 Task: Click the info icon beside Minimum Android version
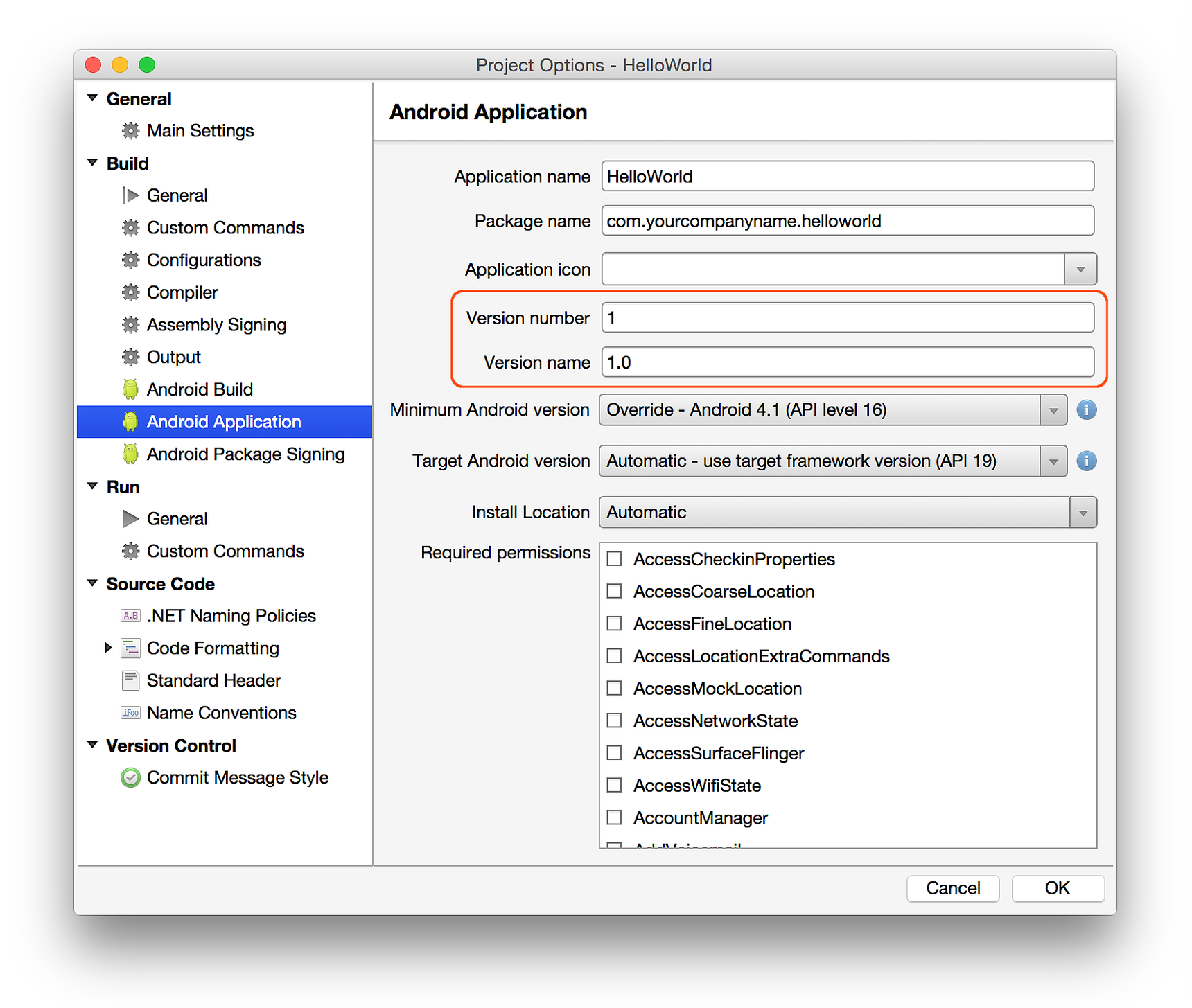tap(1086, 410)
